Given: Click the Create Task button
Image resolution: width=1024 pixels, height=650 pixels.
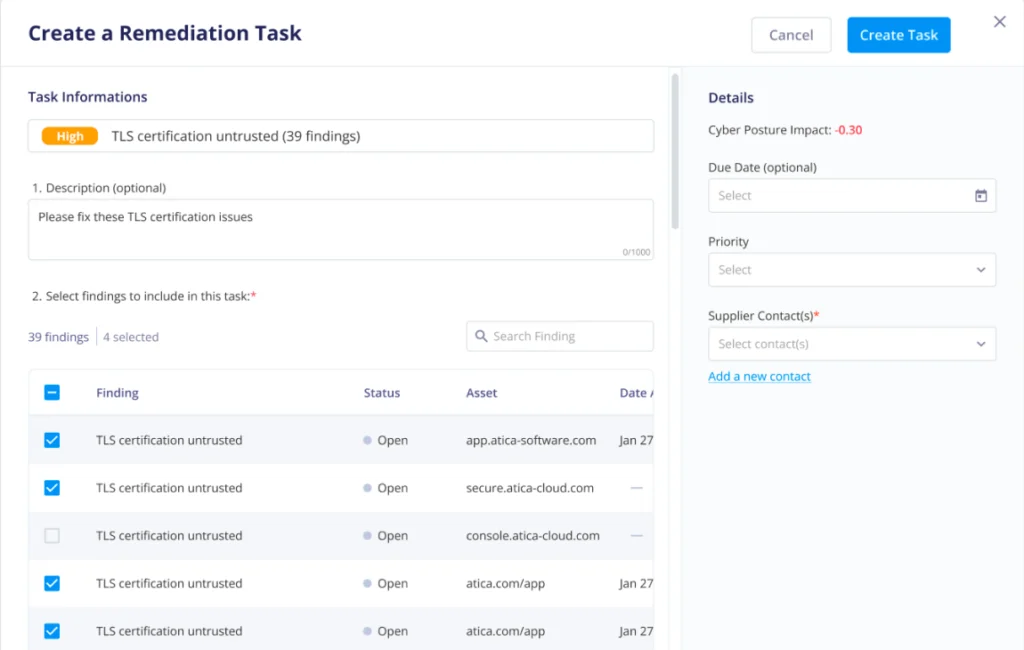Looking at the screenshot, I should 897,34.
